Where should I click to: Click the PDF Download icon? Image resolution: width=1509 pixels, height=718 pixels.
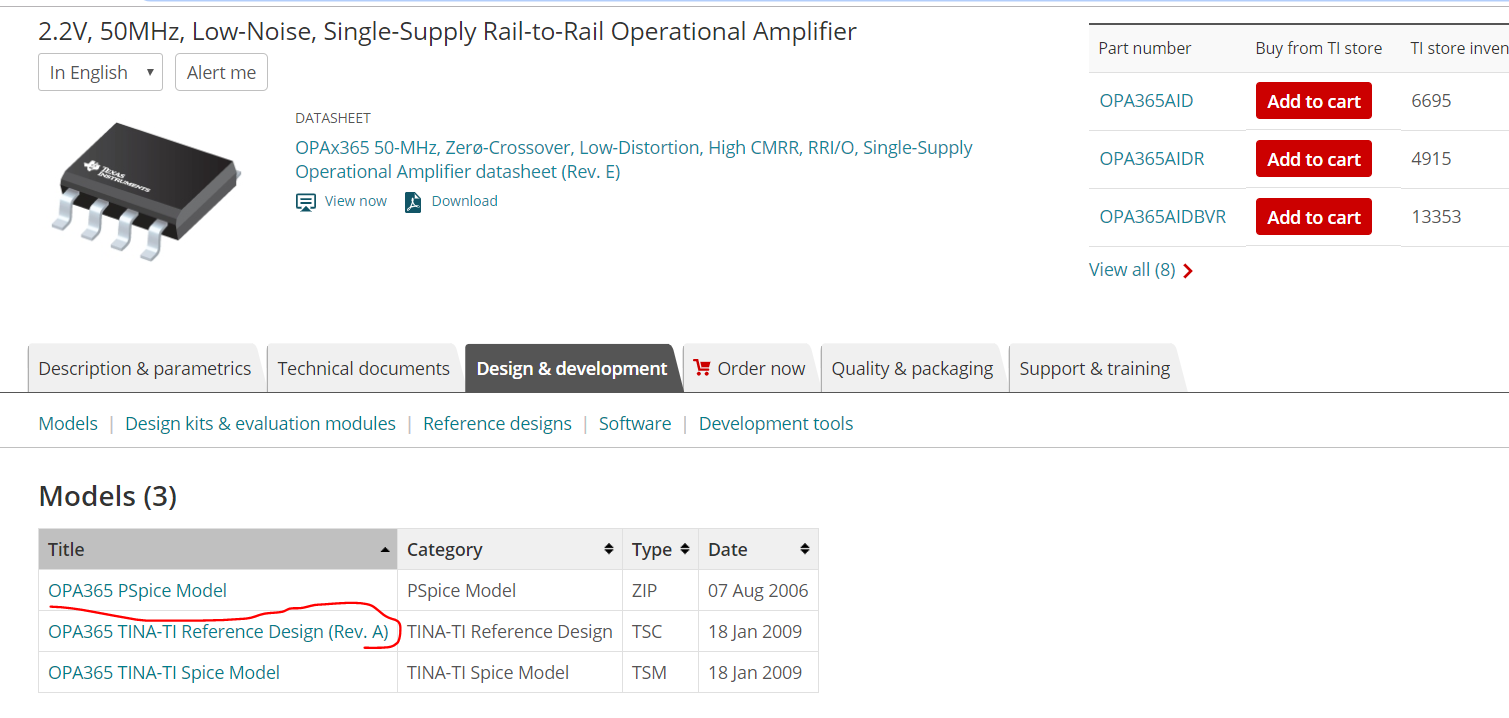(413, 202)
